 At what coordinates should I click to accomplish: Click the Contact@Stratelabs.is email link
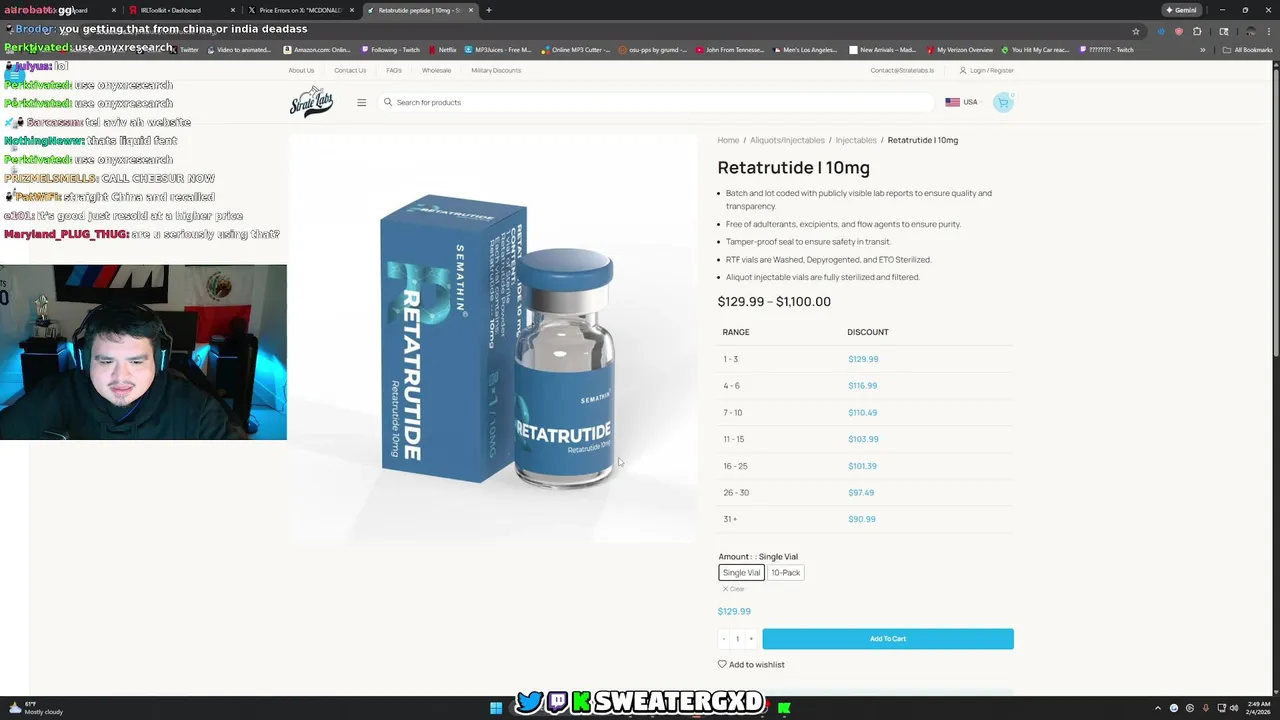click(x=902, y=70)
